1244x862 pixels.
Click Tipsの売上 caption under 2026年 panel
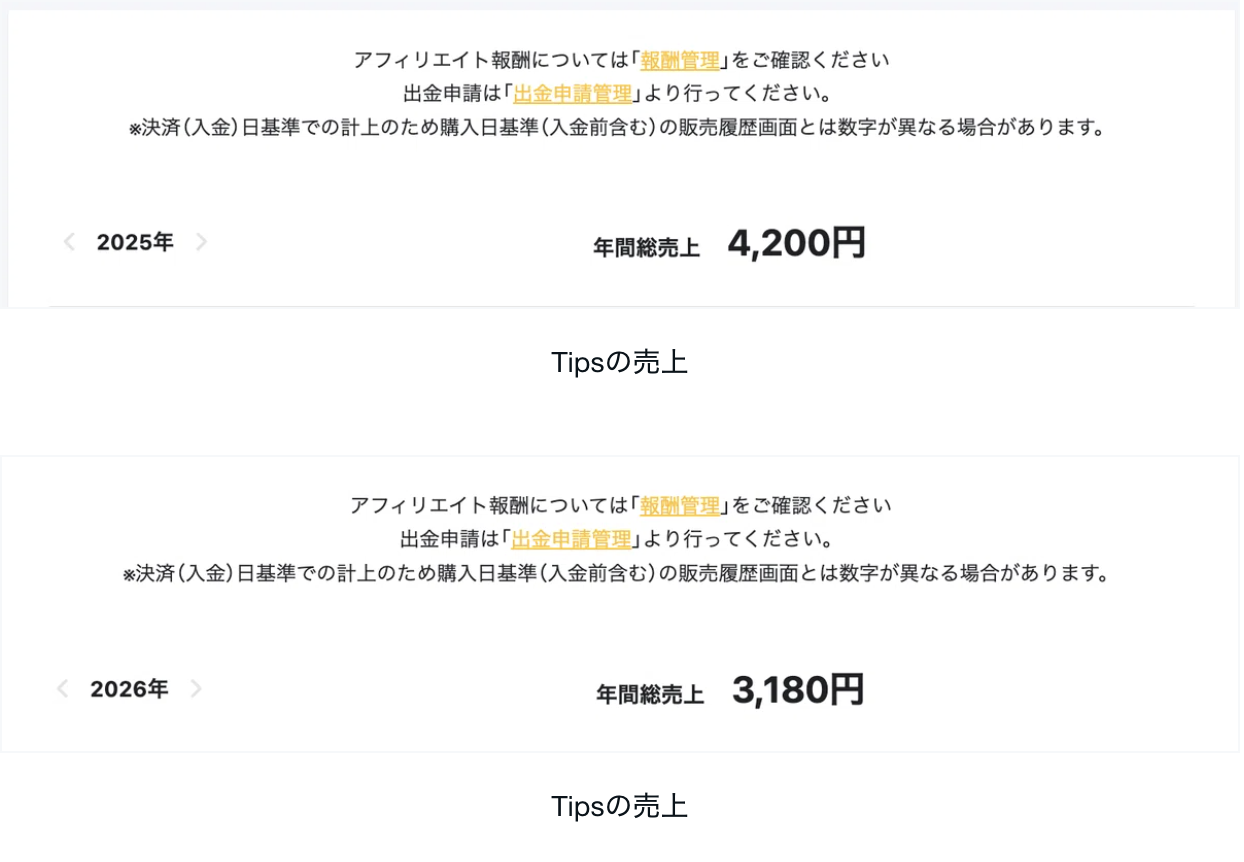(x=619, y=807)
